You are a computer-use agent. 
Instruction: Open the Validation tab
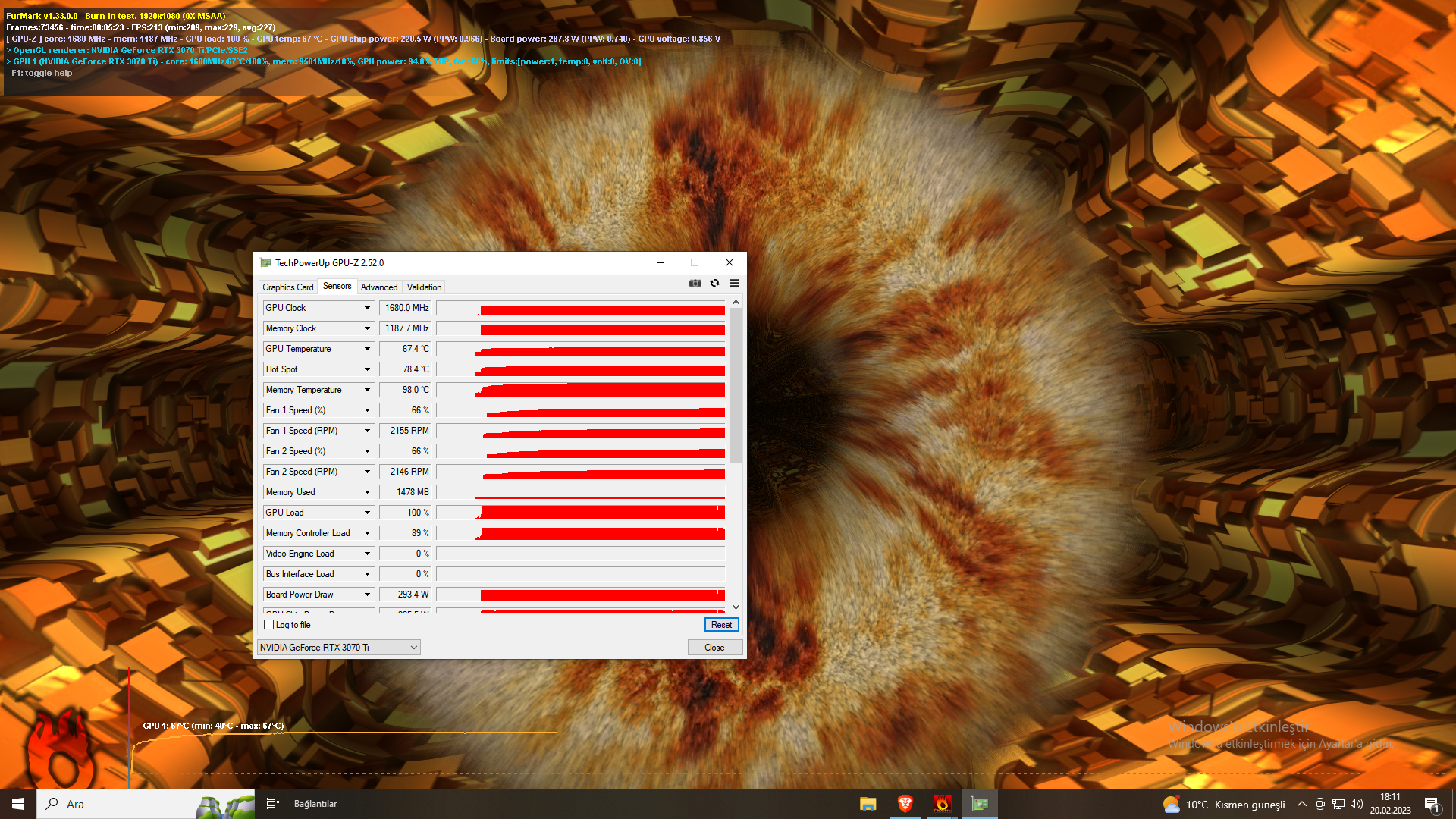tap(424, 287)
